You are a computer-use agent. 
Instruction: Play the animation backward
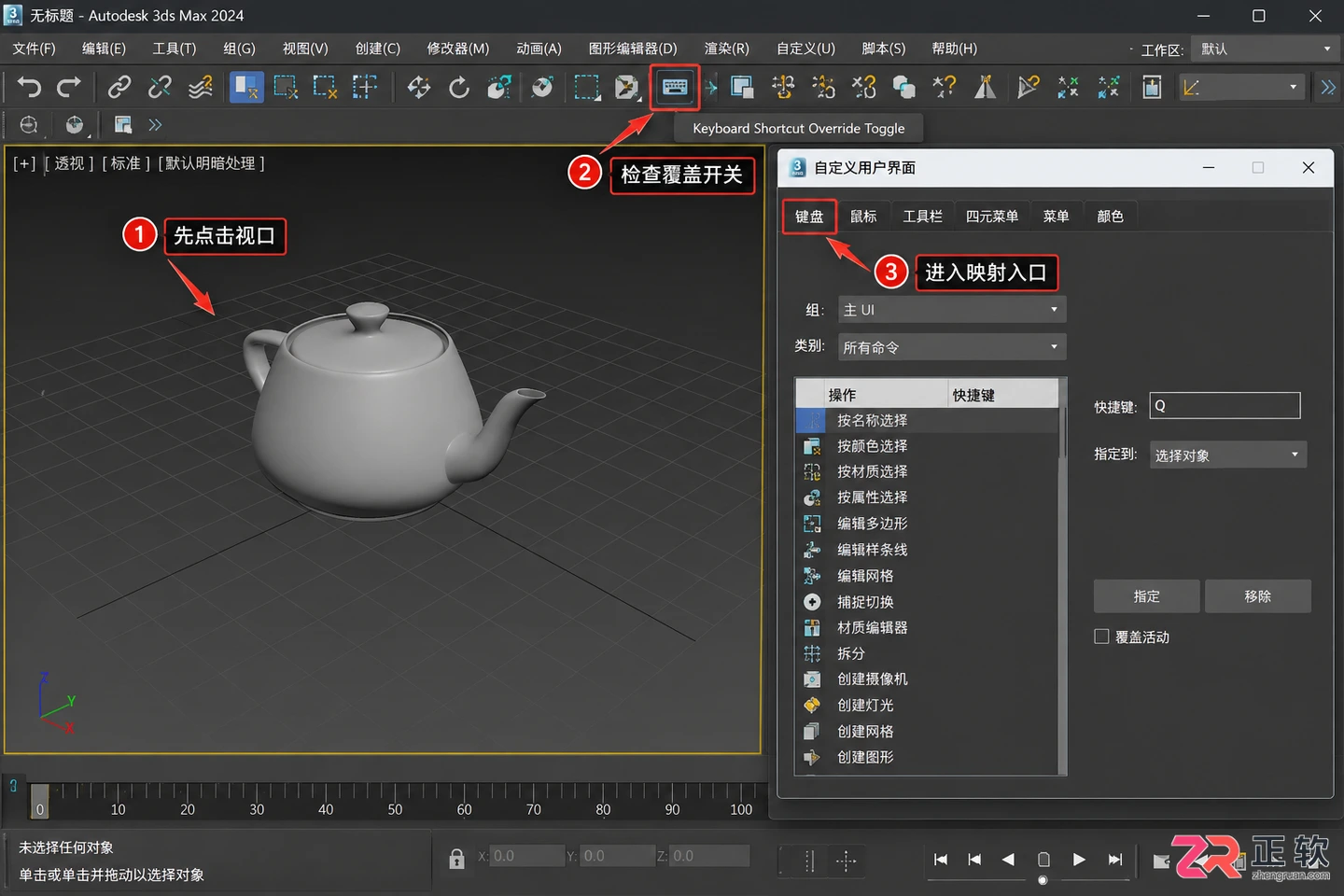(x=1008, y=860)
